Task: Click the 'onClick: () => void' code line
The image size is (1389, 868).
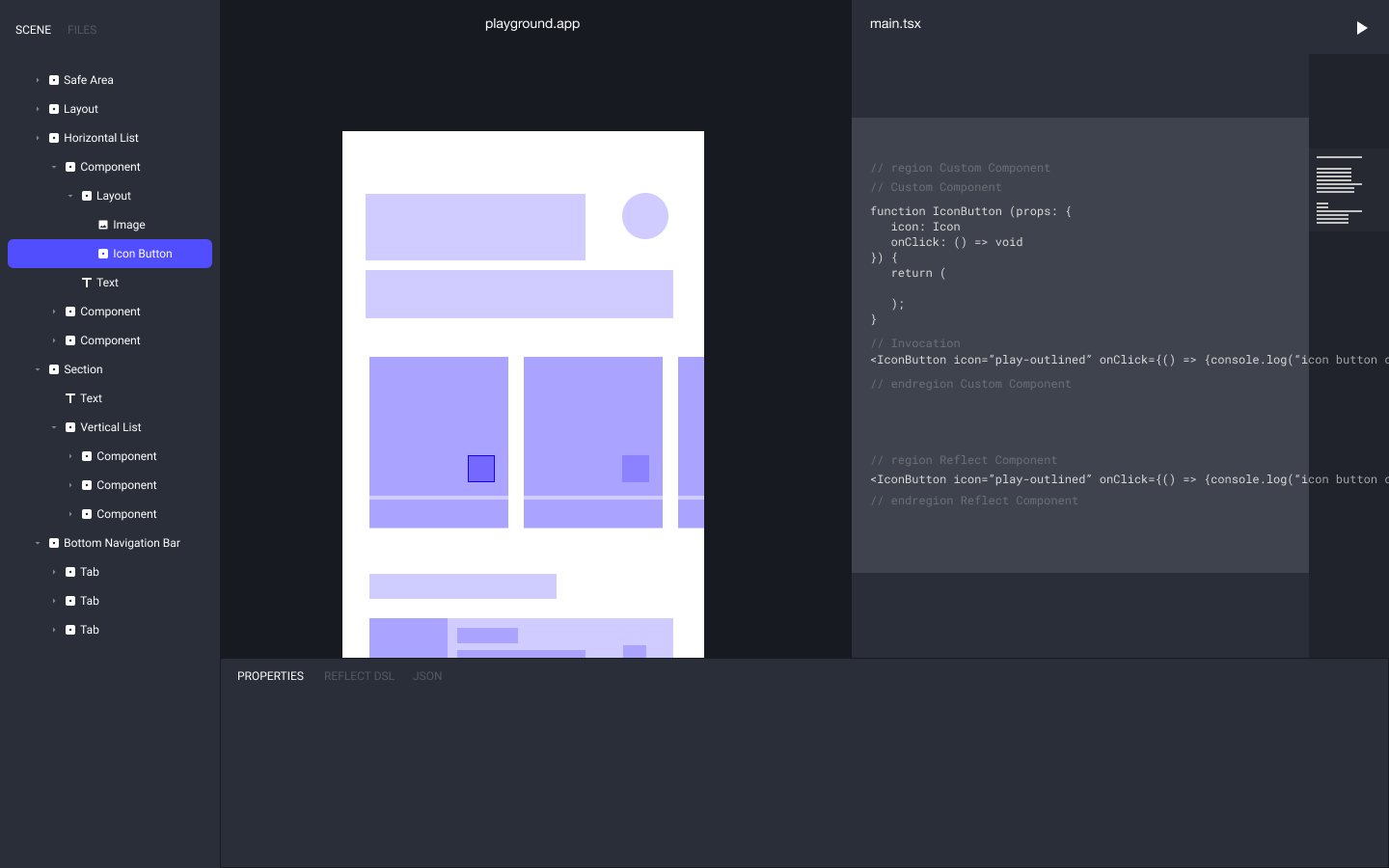Action: tap(957, 242)
